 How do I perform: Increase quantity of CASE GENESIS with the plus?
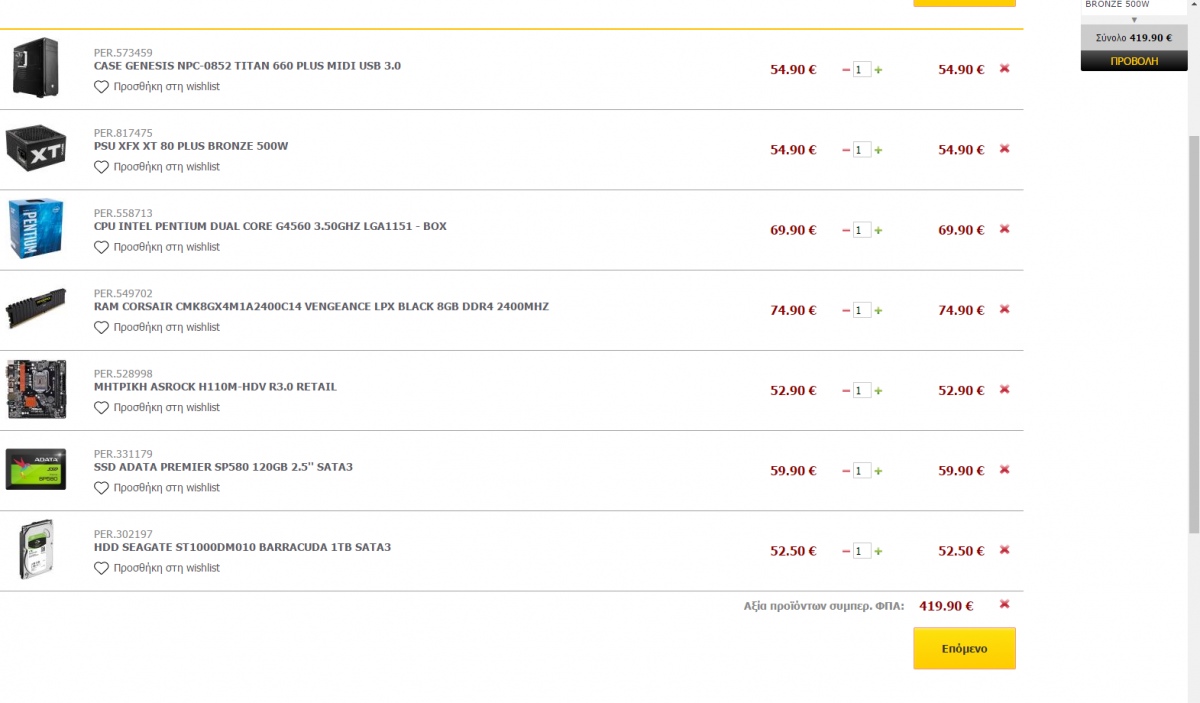879,70
